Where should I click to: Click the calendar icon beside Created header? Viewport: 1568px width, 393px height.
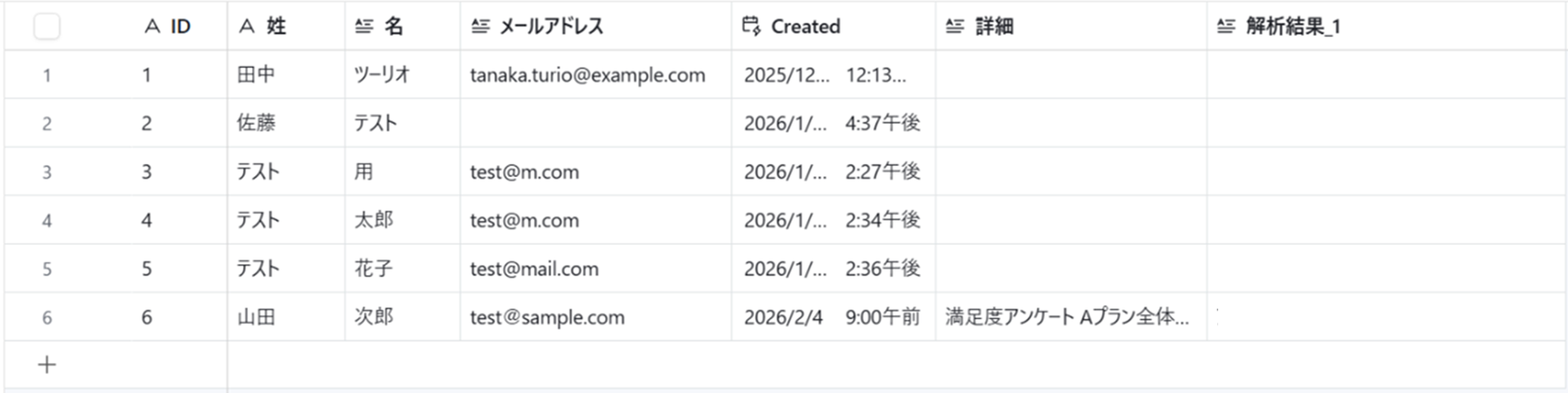coord(751,26)
